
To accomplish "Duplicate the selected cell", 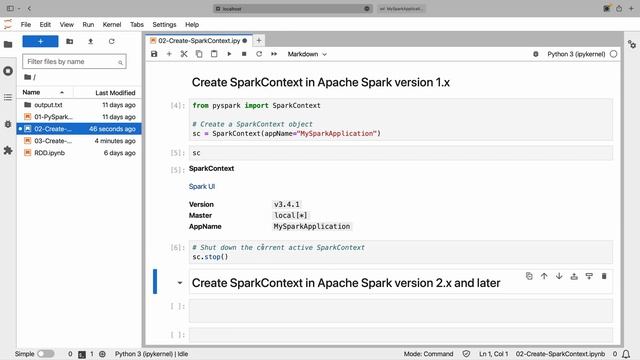I will 529,276.
